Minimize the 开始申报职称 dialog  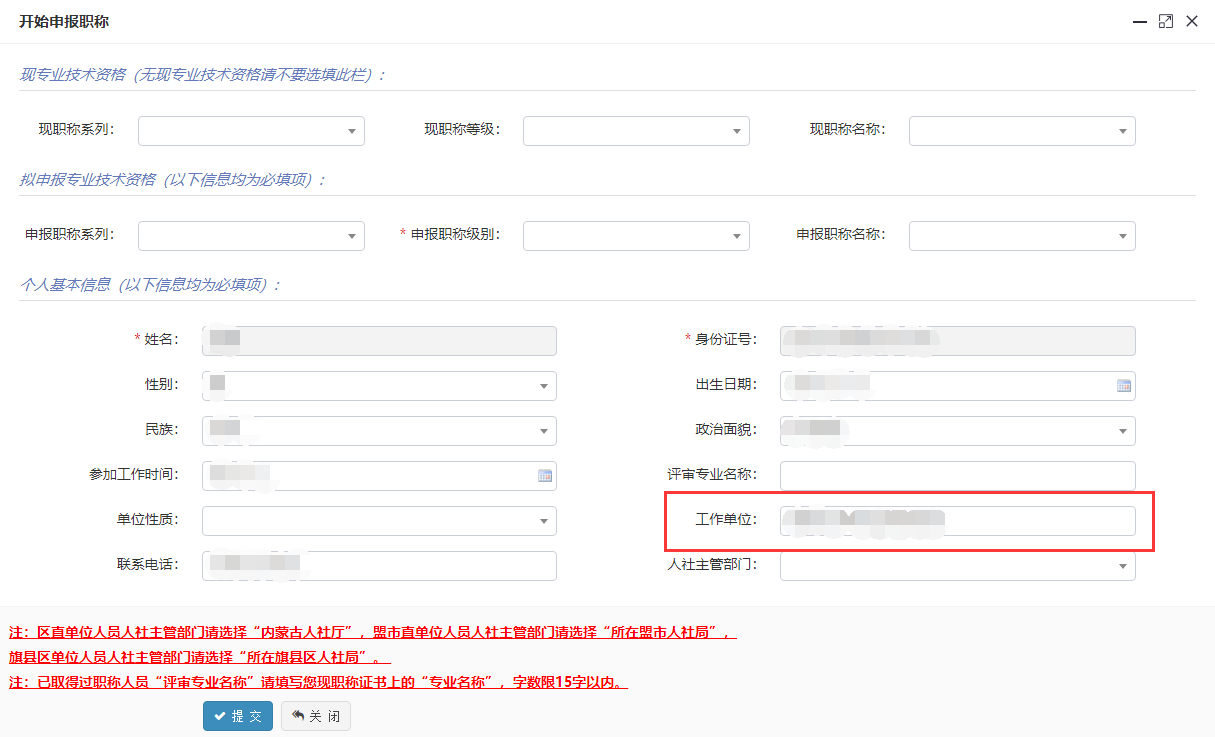coord(1139,21)
